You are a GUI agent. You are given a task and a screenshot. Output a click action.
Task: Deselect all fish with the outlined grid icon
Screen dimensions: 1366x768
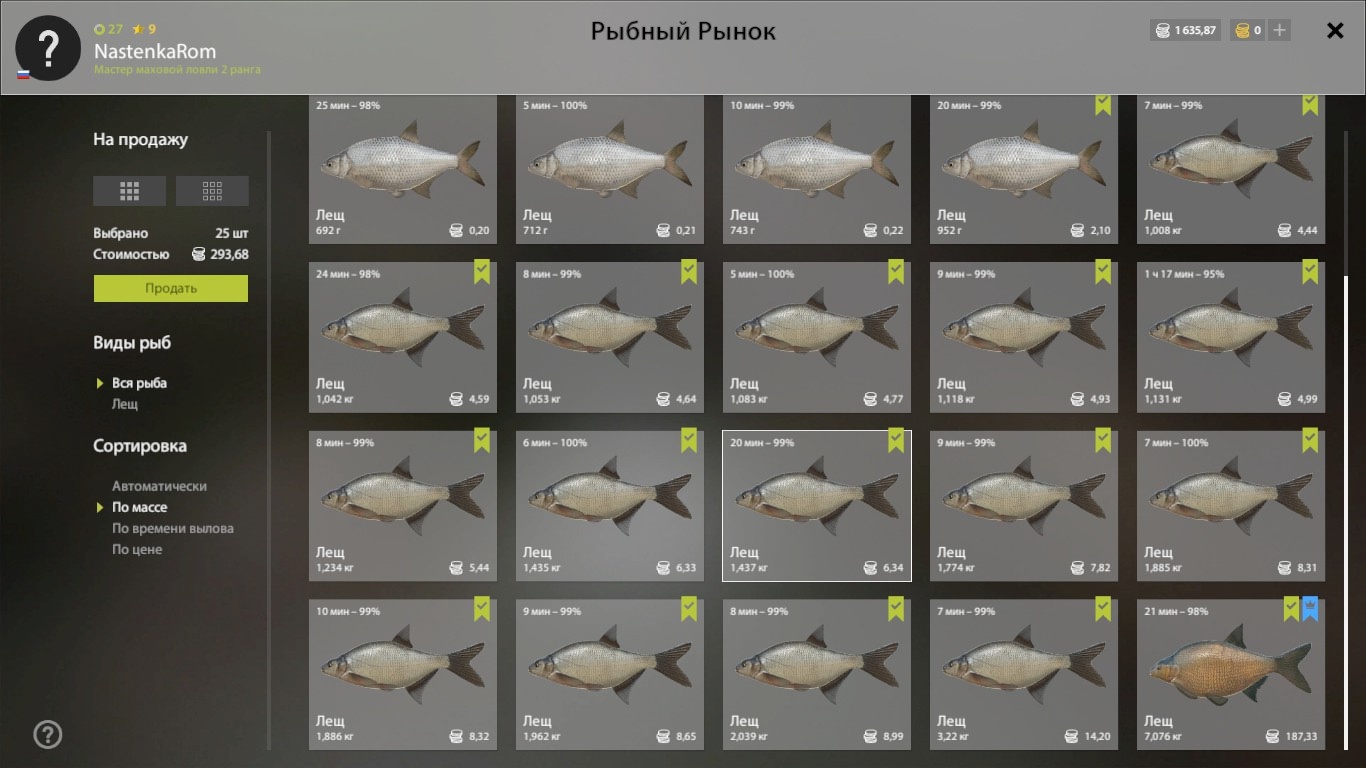pyautogui.click(x=212, y=190)
